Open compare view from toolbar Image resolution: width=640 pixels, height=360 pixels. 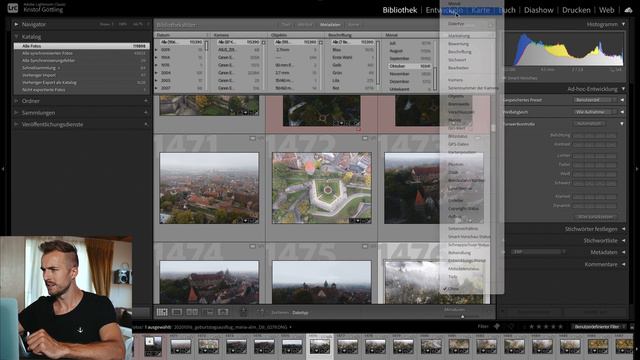192,312
